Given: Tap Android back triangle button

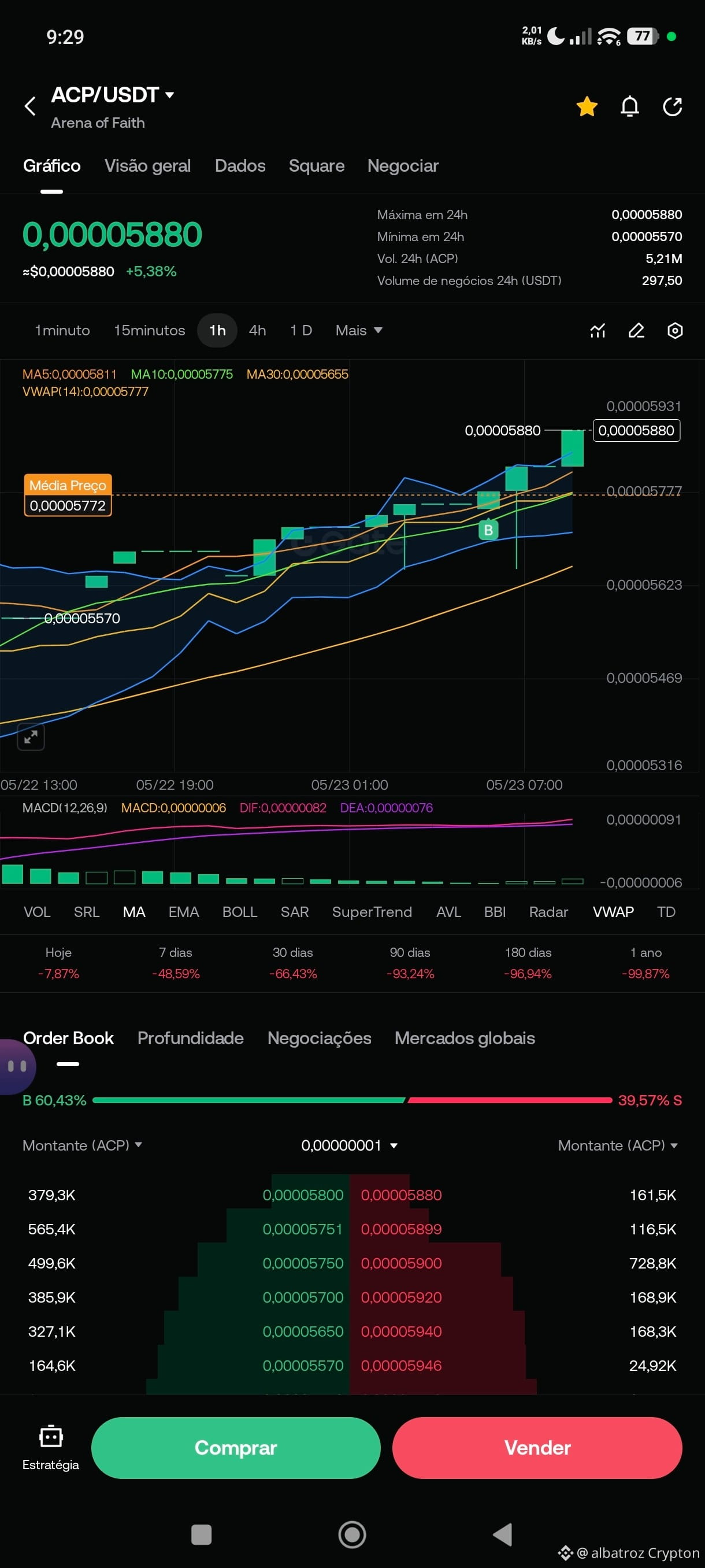Looking at the screenshot, I should (502, 1534).
